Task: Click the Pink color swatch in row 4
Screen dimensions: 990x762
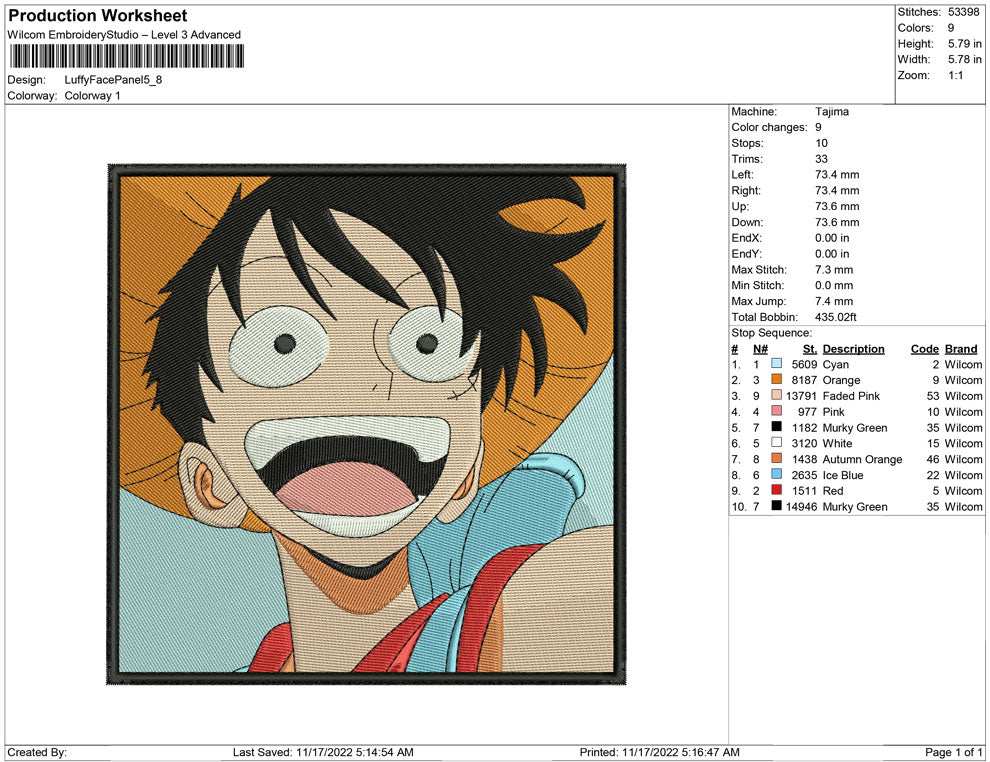Action: coord(777,411)
